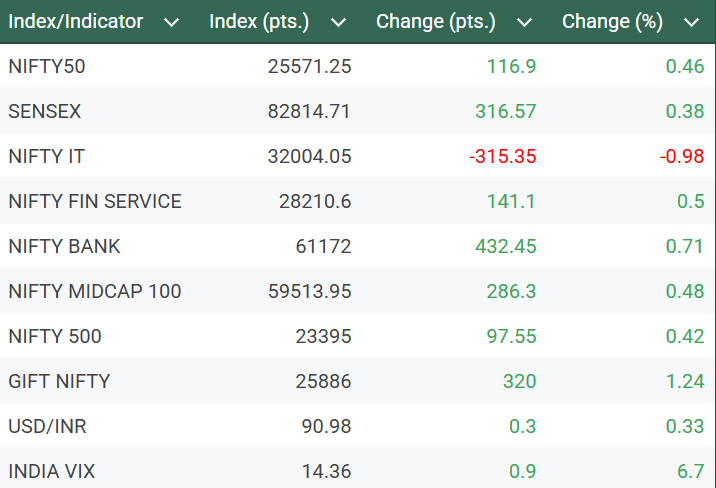Viewport: 716px width, 488px height.
Task: Choose the NIFTY 500 row
Action: (55, 336)
